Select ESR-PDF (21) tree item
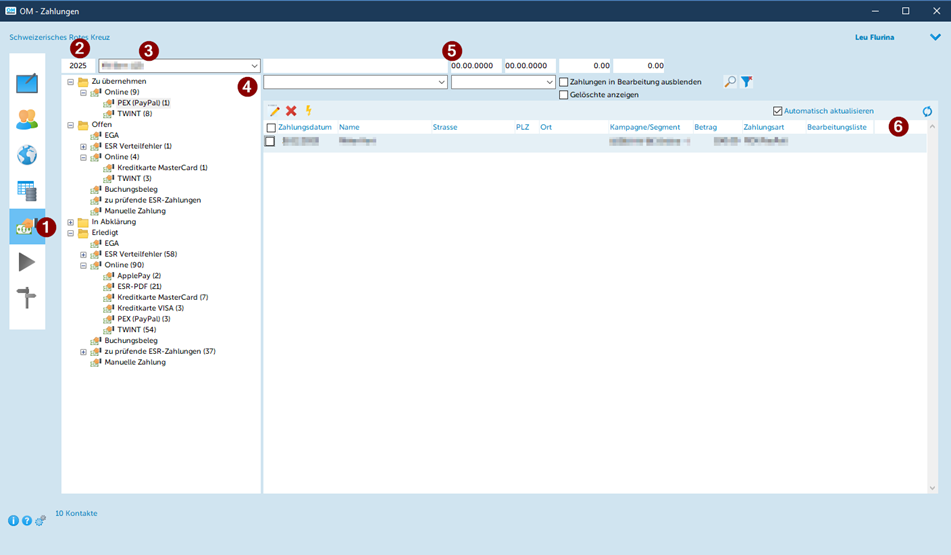This screenshot has width=951, height=555. point(139,286)
